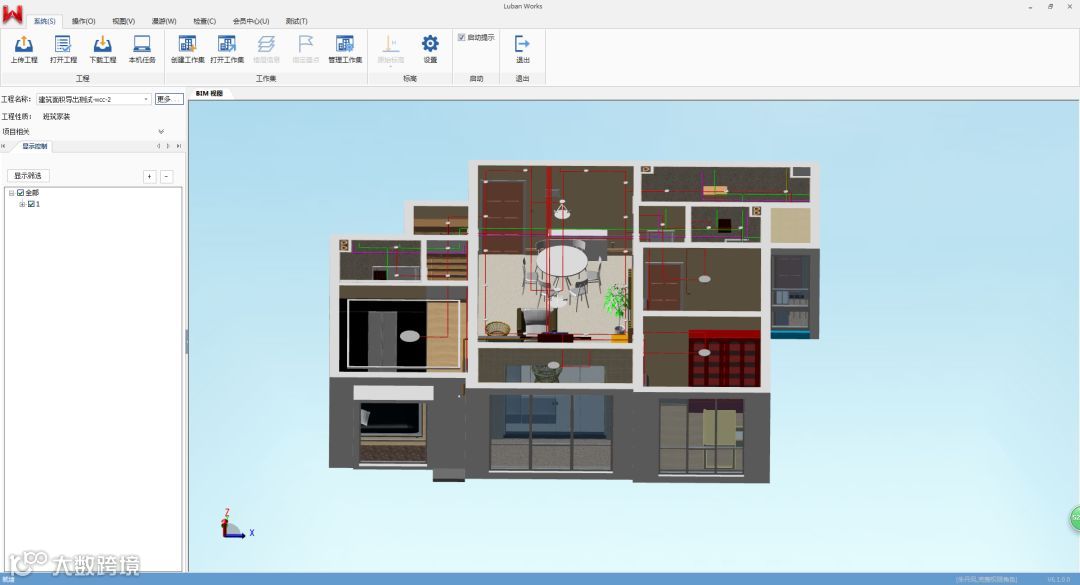Select the 显示控制 panel tab
Viewport: 1080px width, 585px height.
click(34, 146)
